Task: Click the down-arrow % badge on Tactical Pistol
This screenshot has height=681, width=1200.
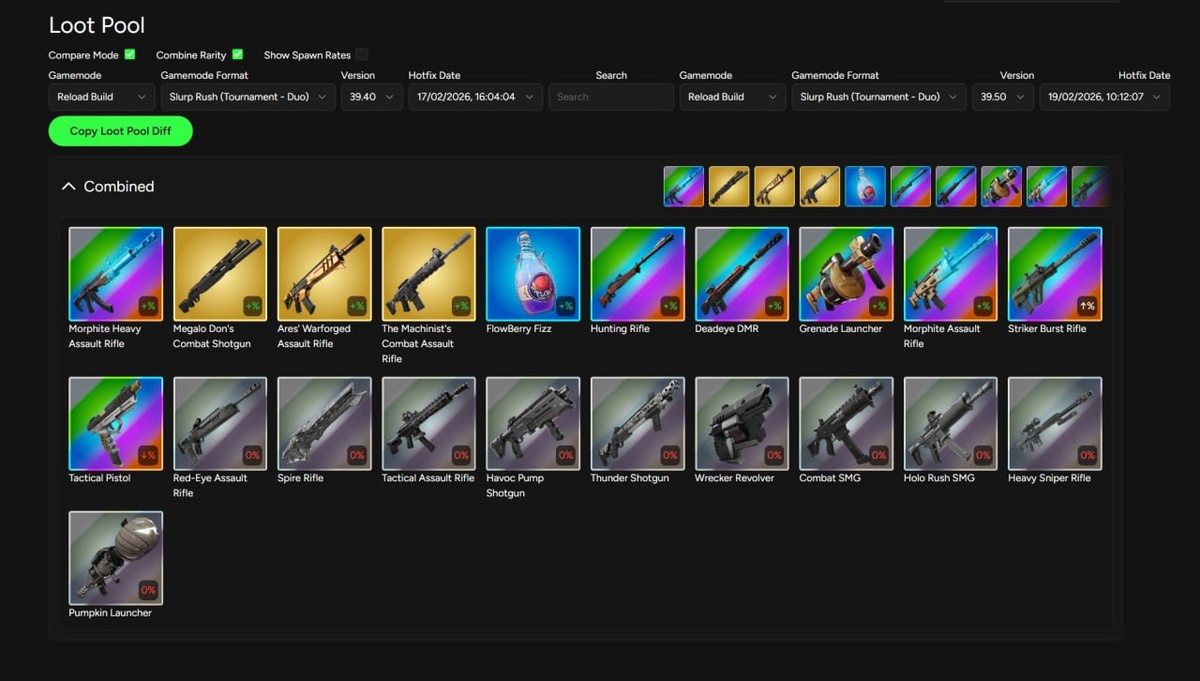Action: pyautogui.click(x=148, y=455)
